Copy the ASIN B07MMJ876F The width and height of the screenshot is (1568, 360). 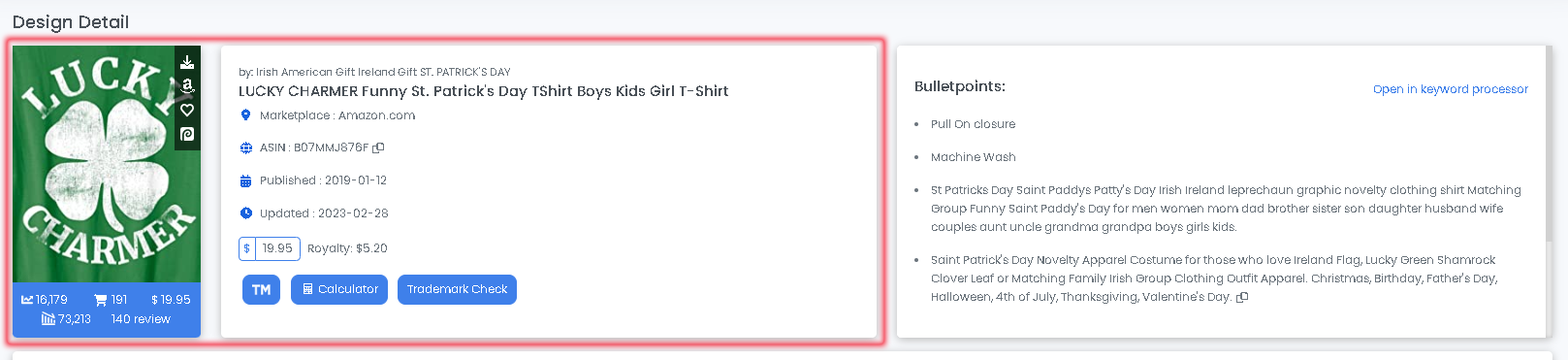pyautogui.click(x=378, y=147)
